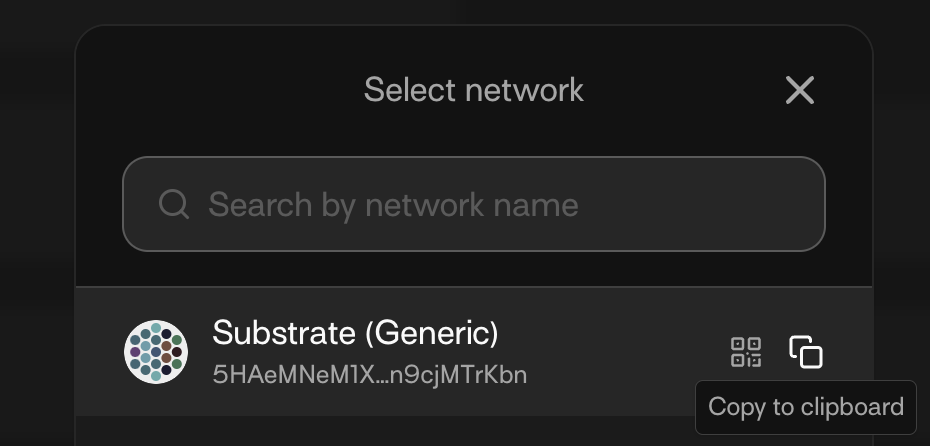Click empty space in the Substrate row
The image size is (930, 446).
pyautogui.click(x=620, y=352)
